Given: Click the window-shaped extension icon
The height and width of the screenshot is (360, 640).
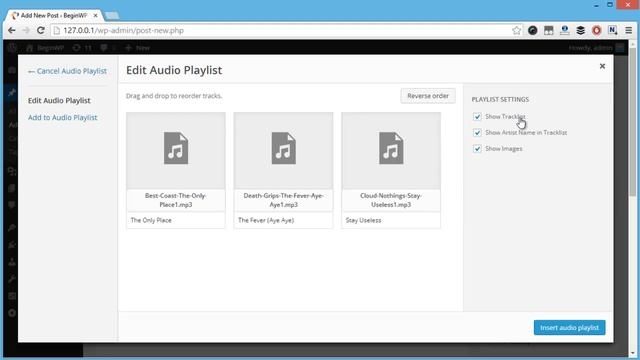Looking at the screenshot, I should pyautogui.click(x=549, y=31).
